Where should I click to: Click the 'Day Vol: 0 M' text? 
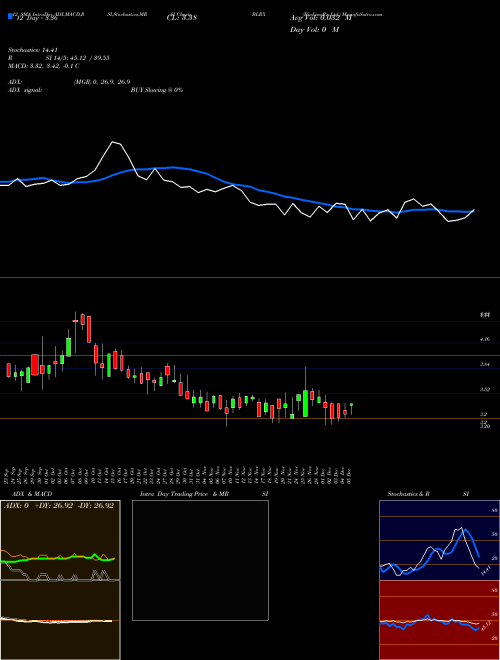click(314, 30)
